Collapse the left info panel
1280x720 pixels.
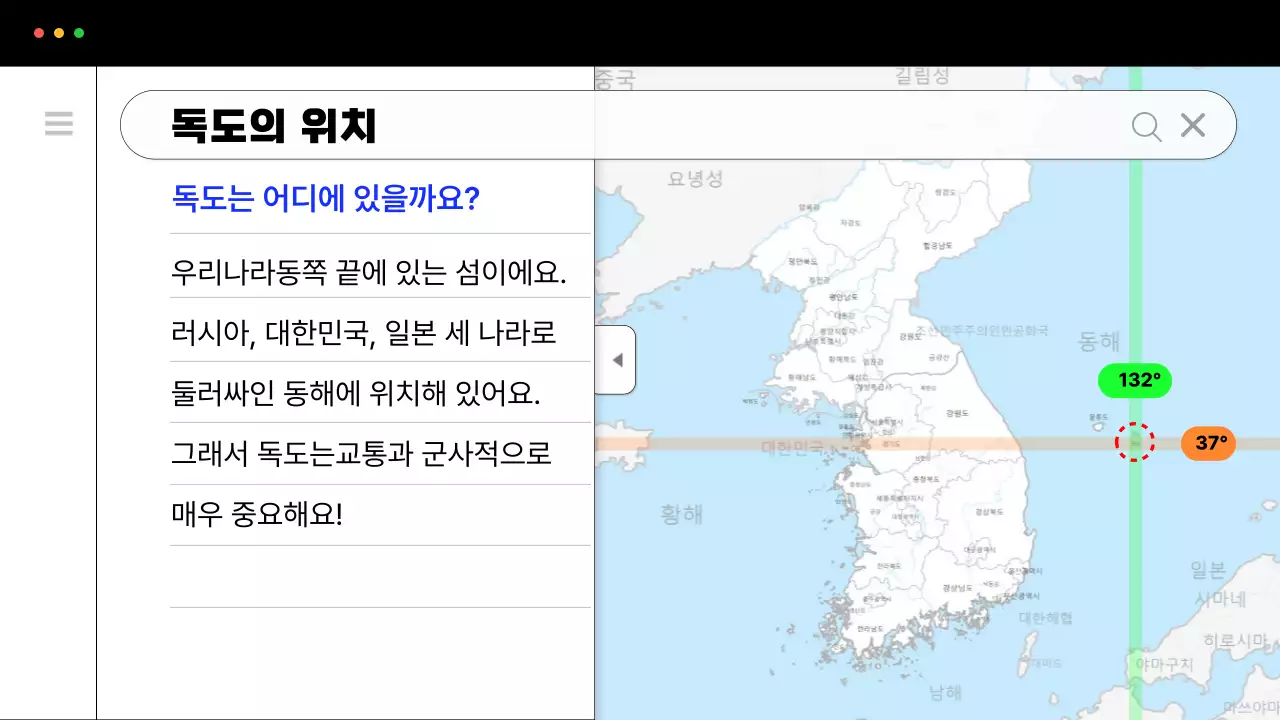[617, 359]
